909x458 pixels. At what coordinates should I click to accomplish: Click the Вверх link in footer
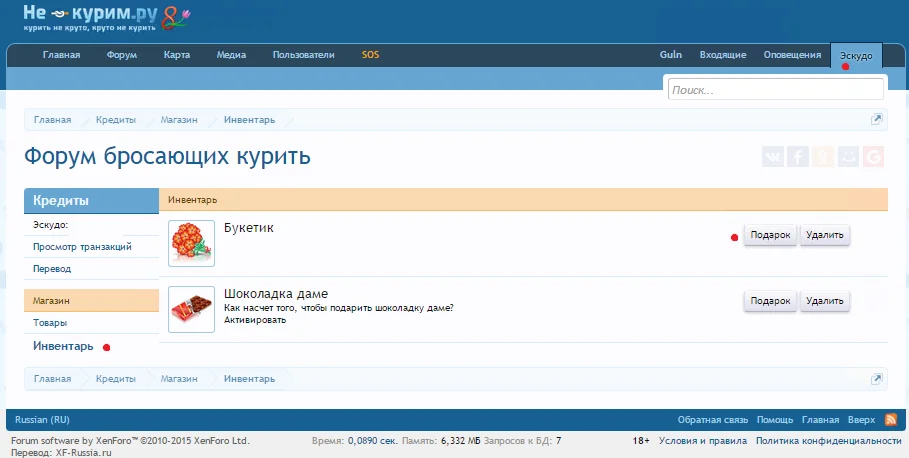click(x=862, y=420)
